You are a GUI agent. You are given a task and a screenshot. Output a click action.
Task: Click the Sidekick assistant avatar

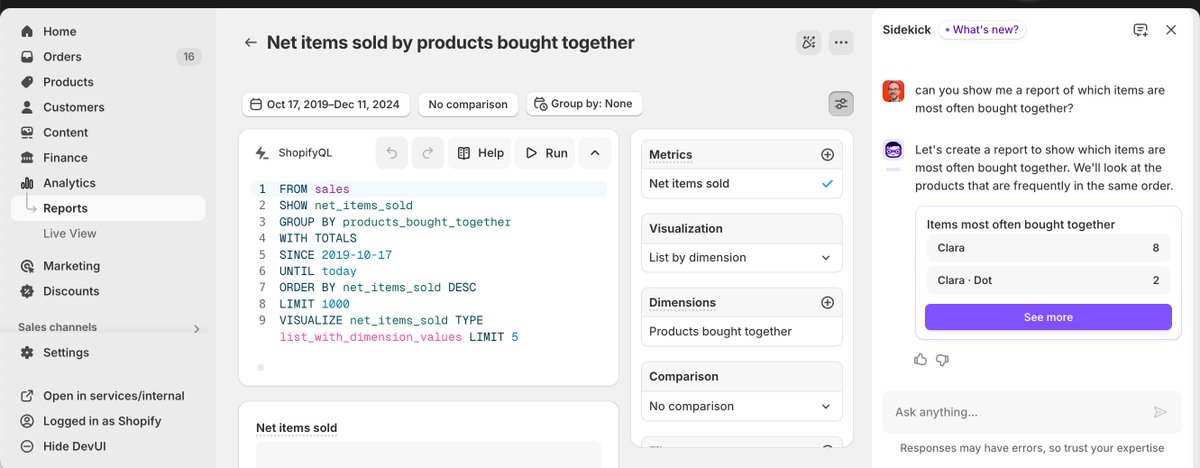pyautogui.click(x=894, y=151)
